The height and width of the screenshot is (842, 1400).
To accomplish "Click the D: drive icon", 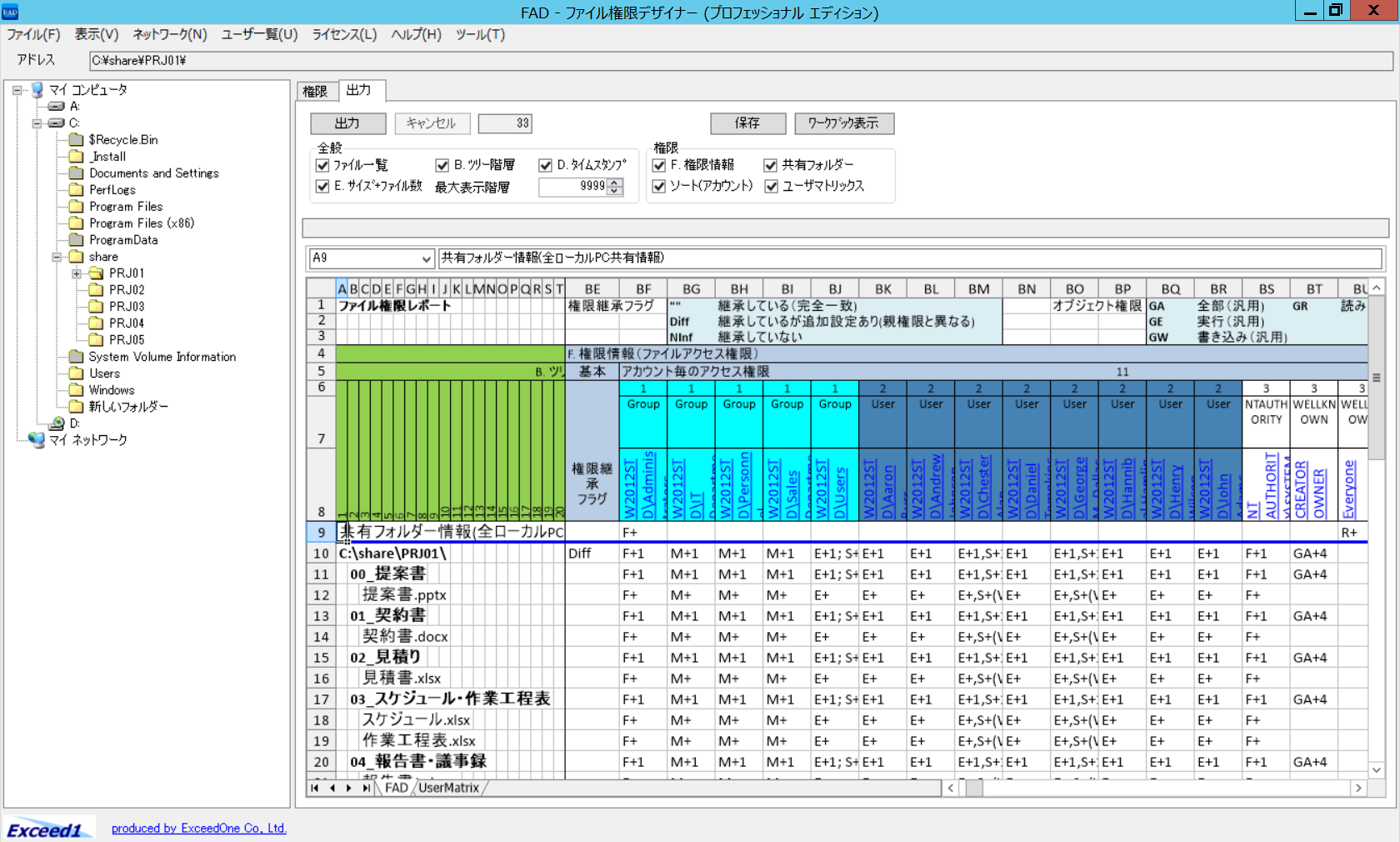I will click(57, 424).
